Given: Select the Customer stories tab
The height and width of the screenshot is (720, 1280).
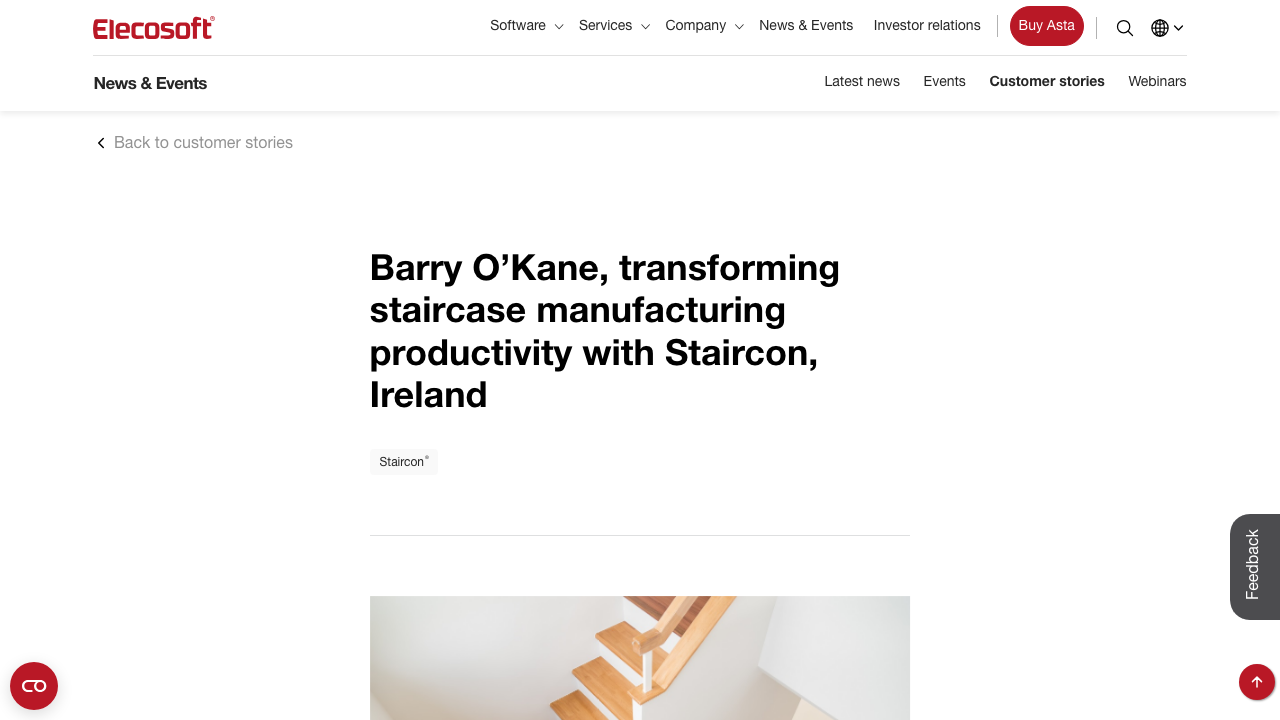Looking at the screenshot, I should 1047,81.
